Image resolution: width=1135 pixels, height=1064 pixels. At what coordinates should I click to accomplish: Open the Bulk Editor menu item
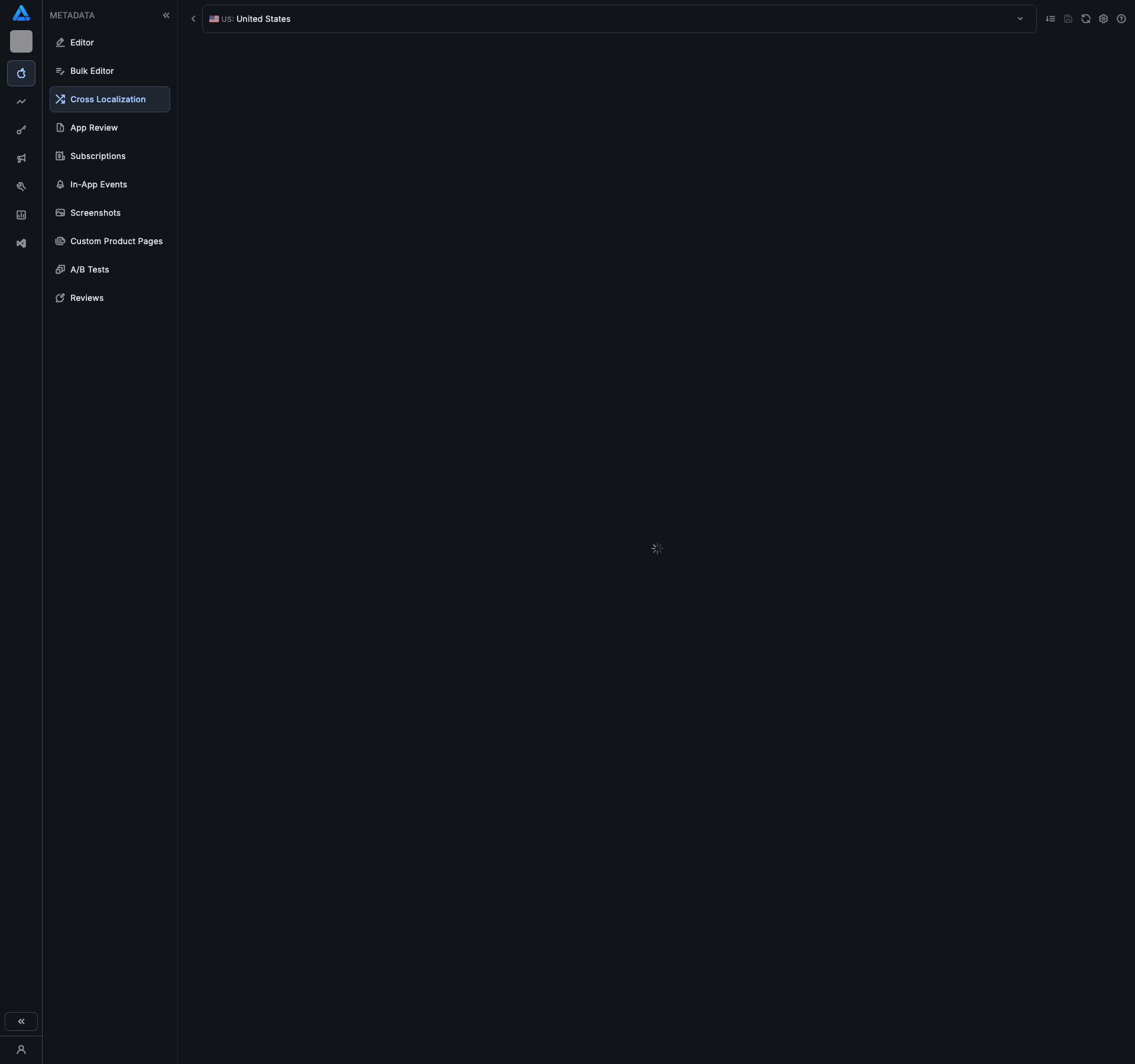click(x=92, y=71)
